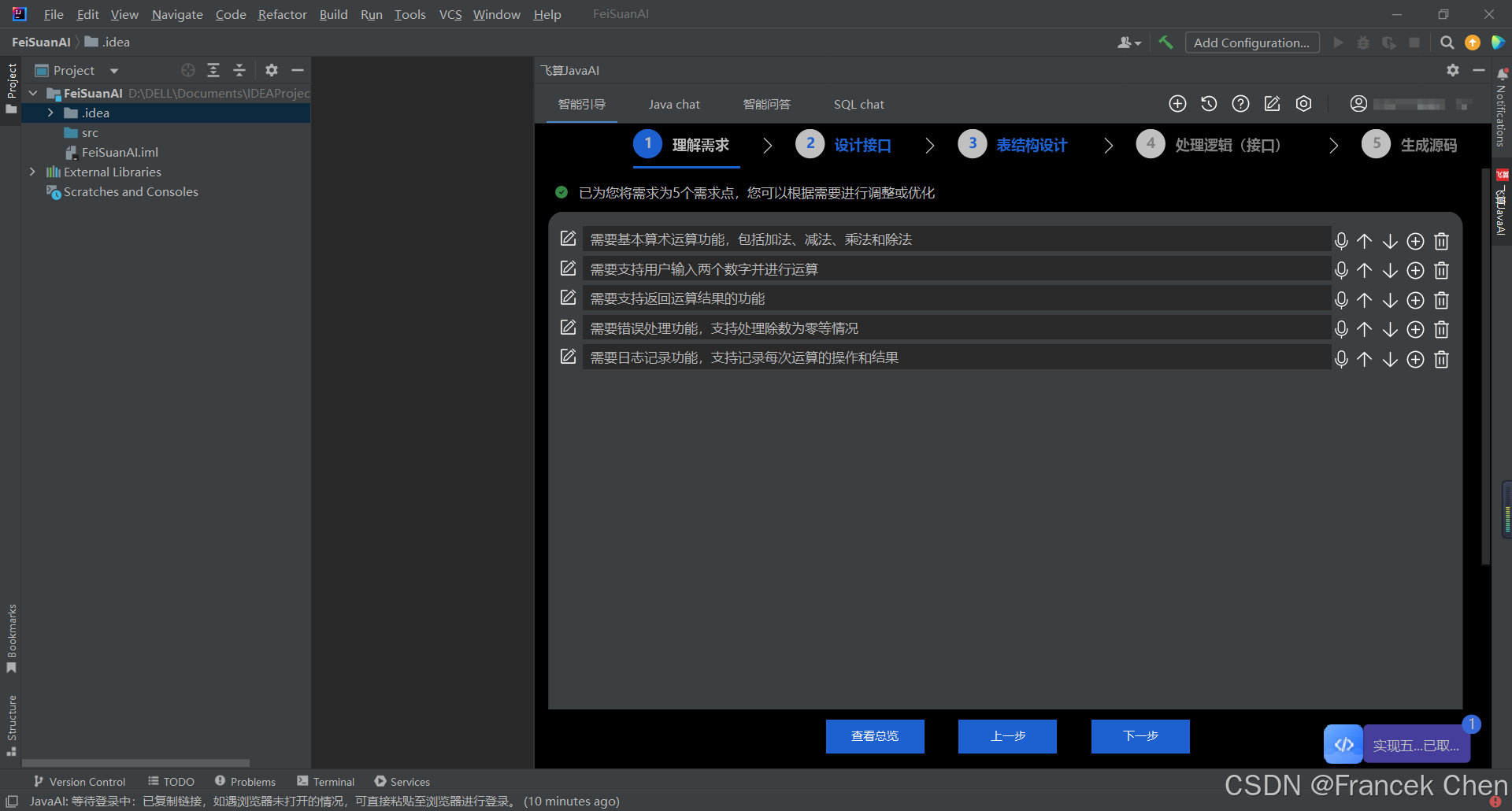
Task: Open the Services tool window
Action: click(402, 781)
